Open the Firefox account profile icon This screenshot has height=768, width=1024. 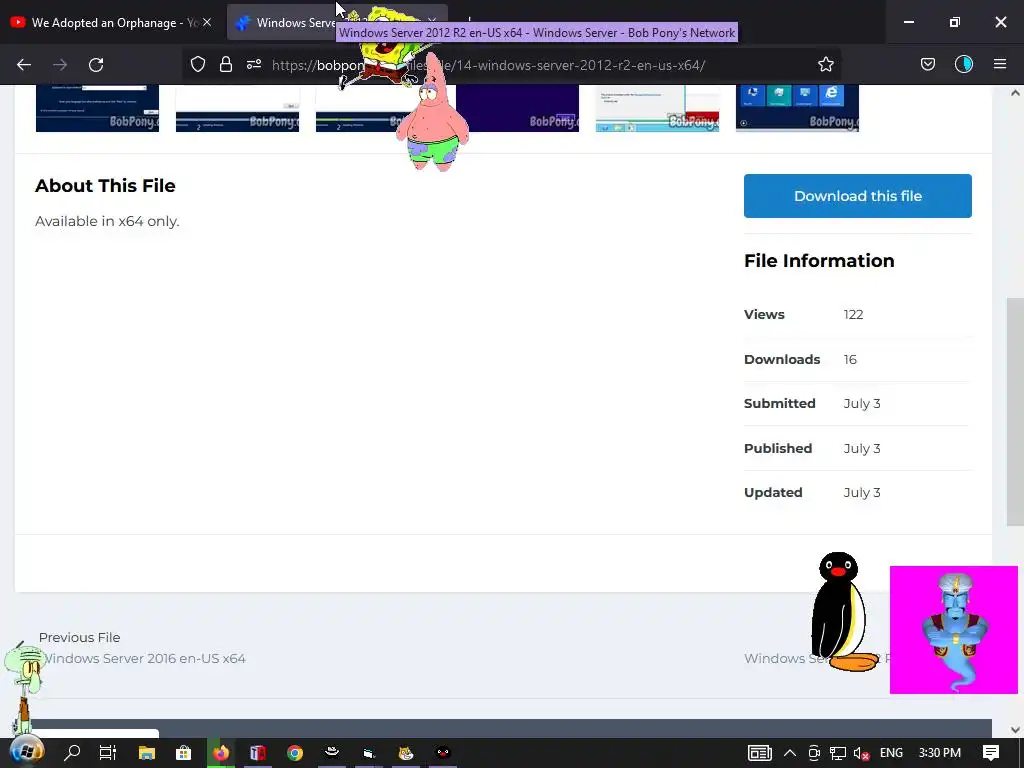(x=964, y=64)
